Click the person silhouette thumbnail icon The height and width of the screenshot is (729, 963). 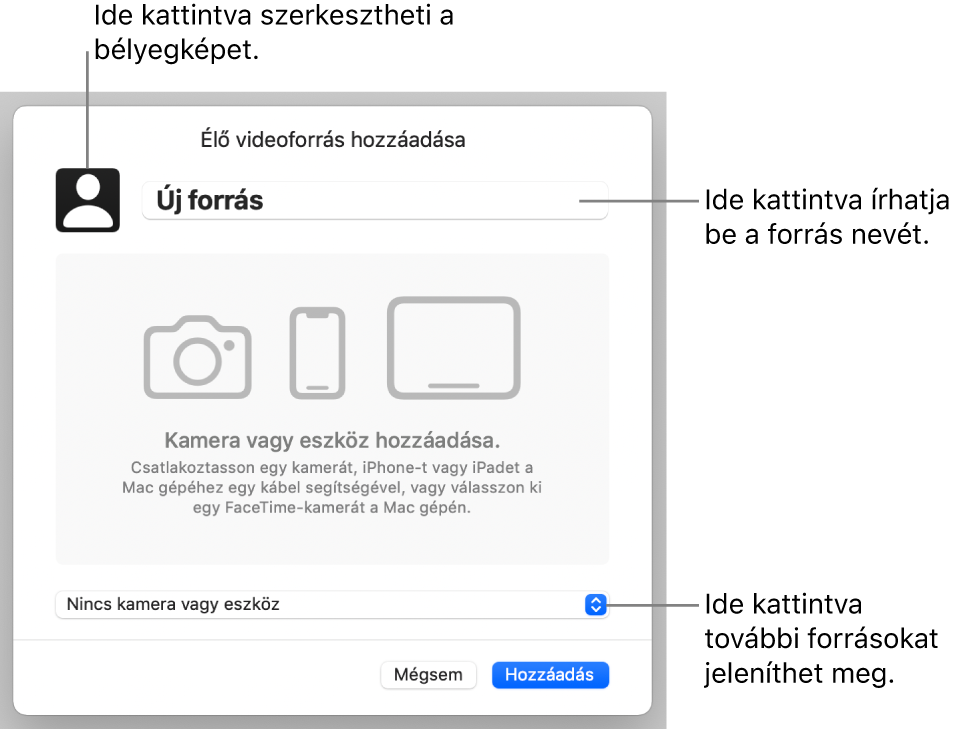pos(87,199)
